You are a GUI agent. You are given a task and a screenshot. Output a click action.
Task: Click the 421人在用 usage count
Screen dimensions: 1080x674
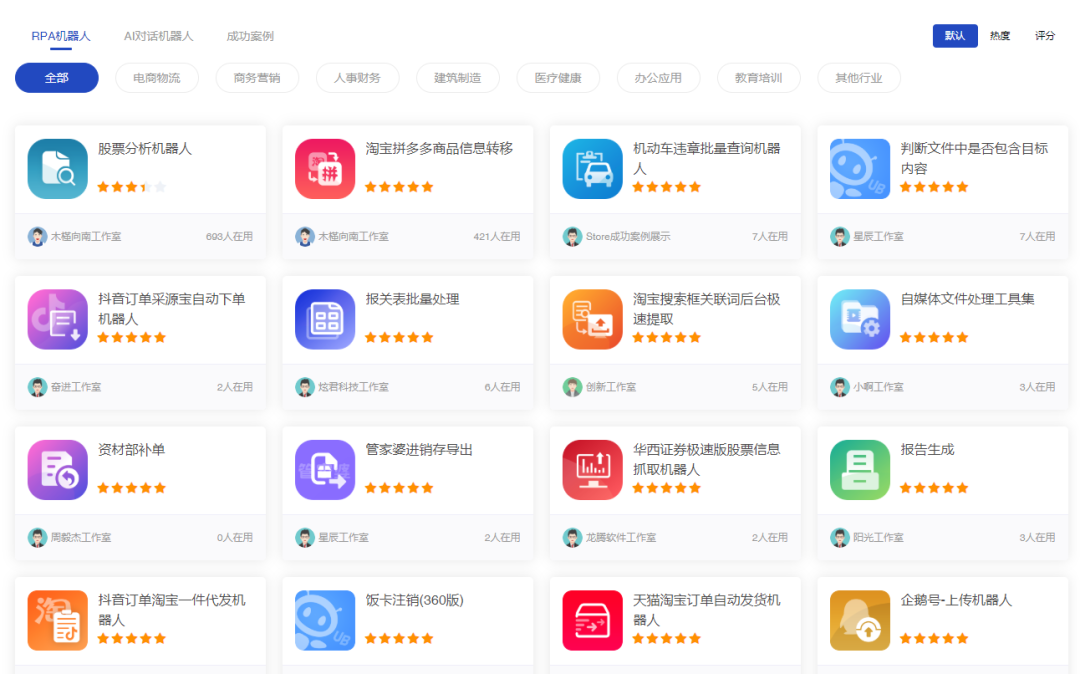(497, 236)
